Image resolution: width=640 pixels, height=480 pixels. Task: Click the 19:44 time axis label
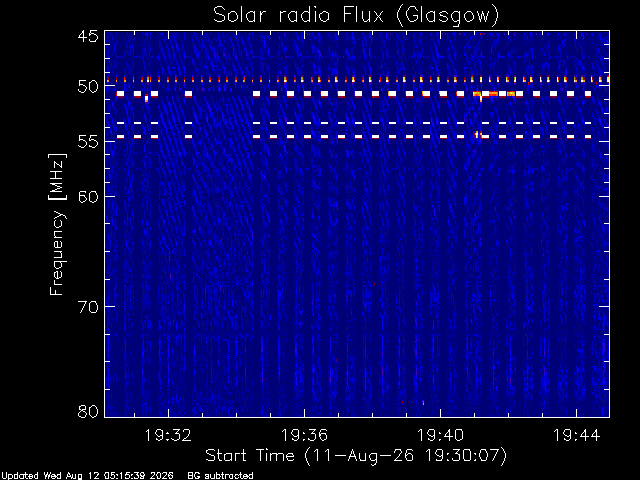pyautogui.click(x=576, y=435)
